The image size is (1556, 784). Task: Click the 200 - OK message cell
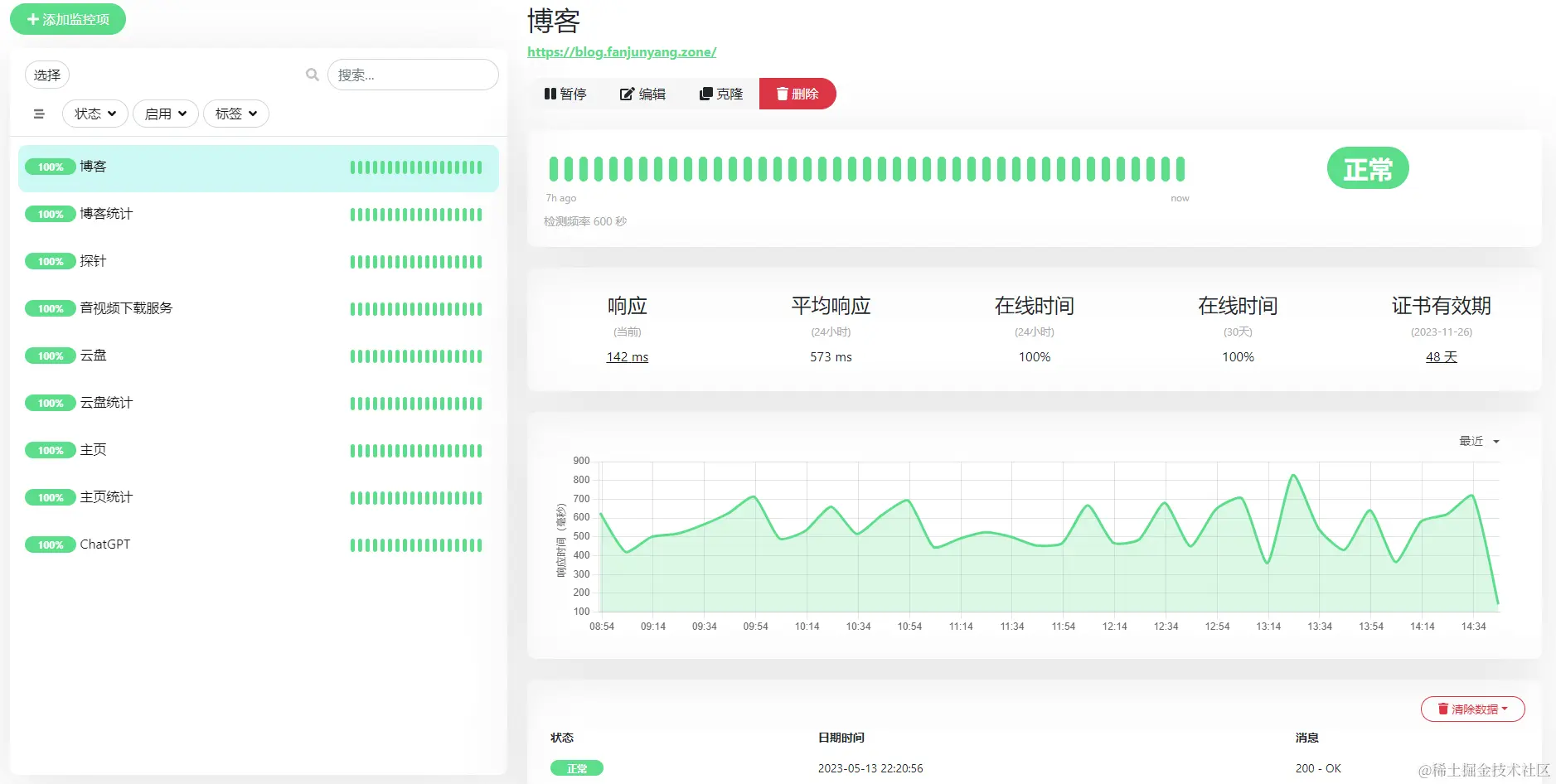[1318, 769]
